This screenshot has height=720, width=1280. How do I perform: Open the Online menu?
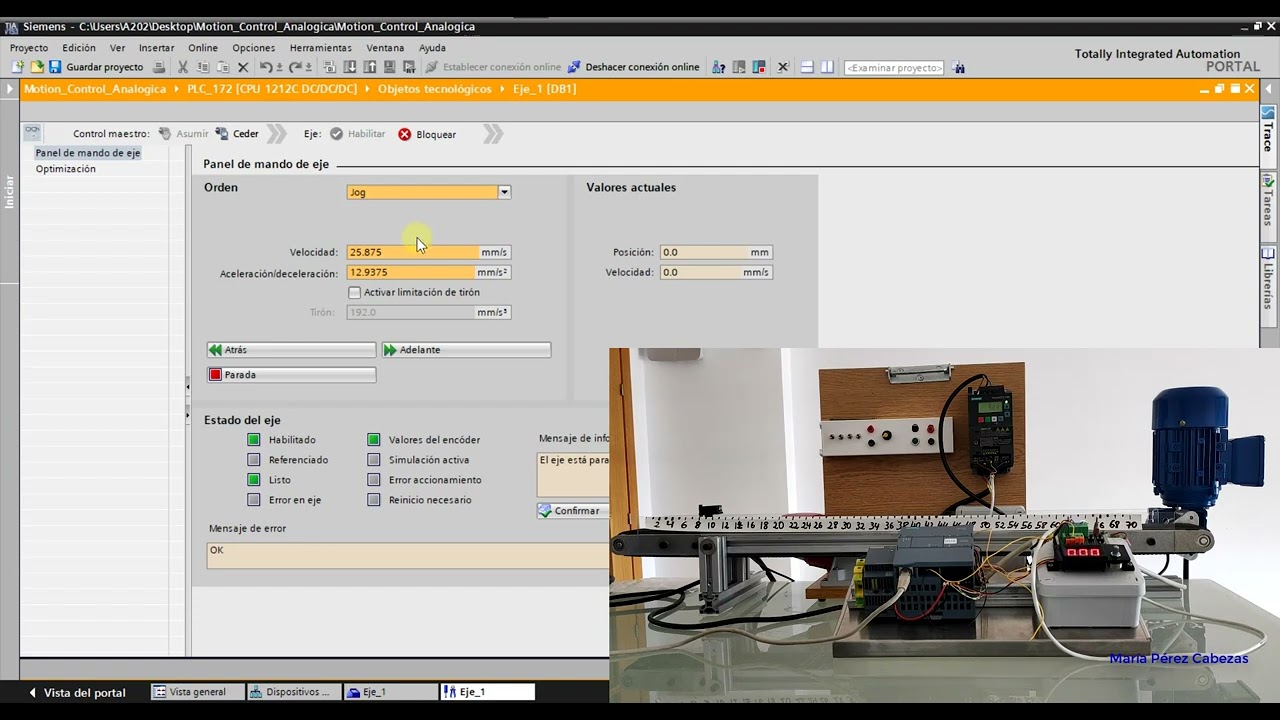(203, 48)
